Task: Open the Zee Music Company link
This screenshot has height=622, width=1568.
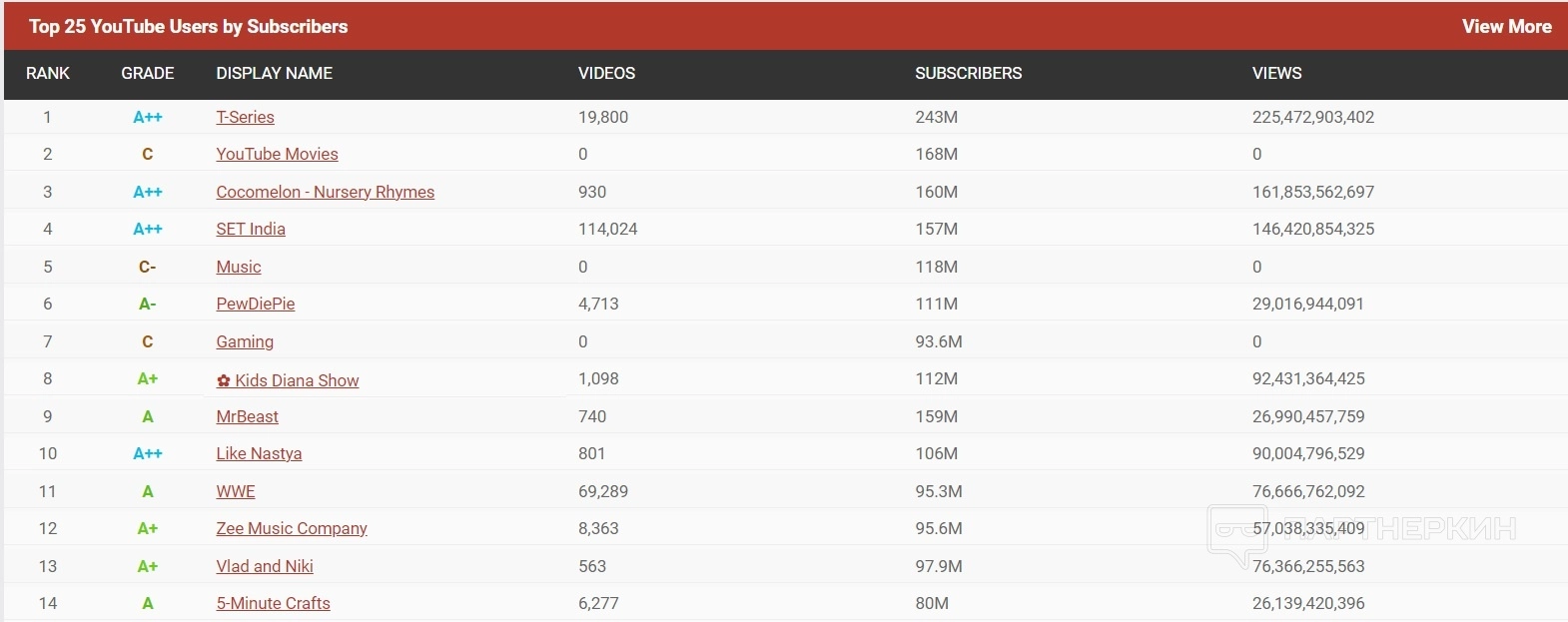Action: [292, 528]
